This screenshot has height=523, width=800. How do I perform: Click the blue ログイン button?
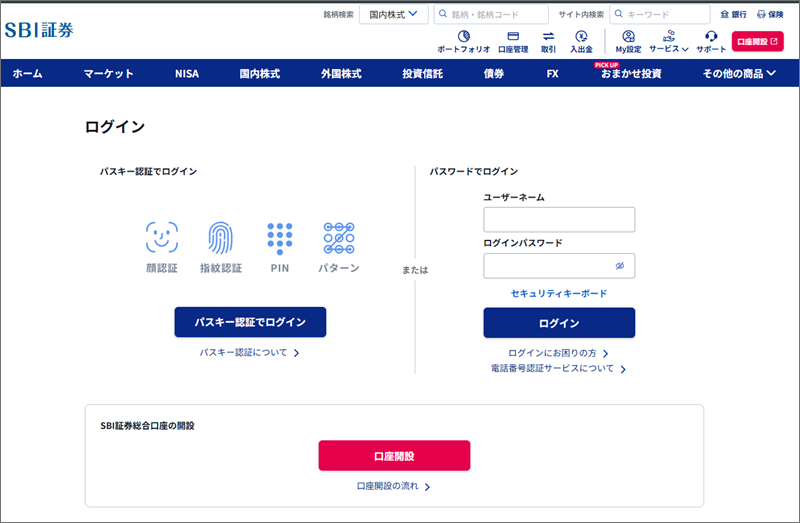pyautogui.click(x=559, y=322)
